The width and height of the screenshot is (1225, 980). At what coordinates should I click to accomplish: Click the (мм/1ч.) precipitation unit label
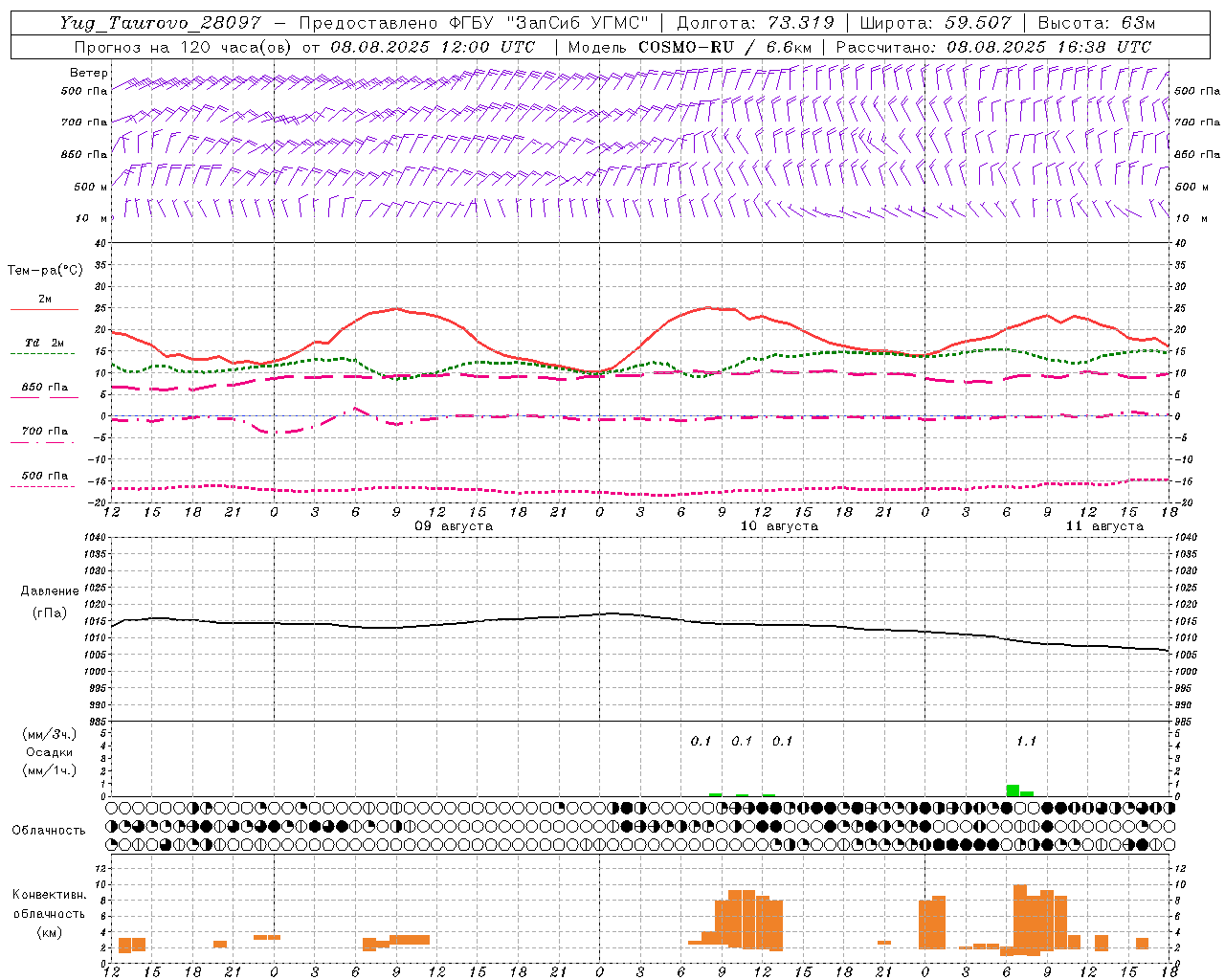click(49, 770)
